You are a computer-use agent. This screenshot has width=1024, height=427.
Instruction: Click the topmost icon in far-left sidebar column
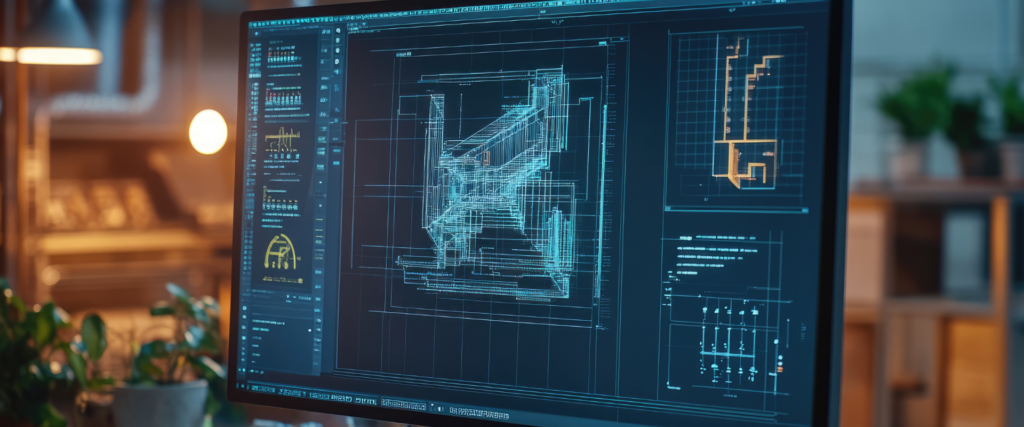(x=257, y=34)
